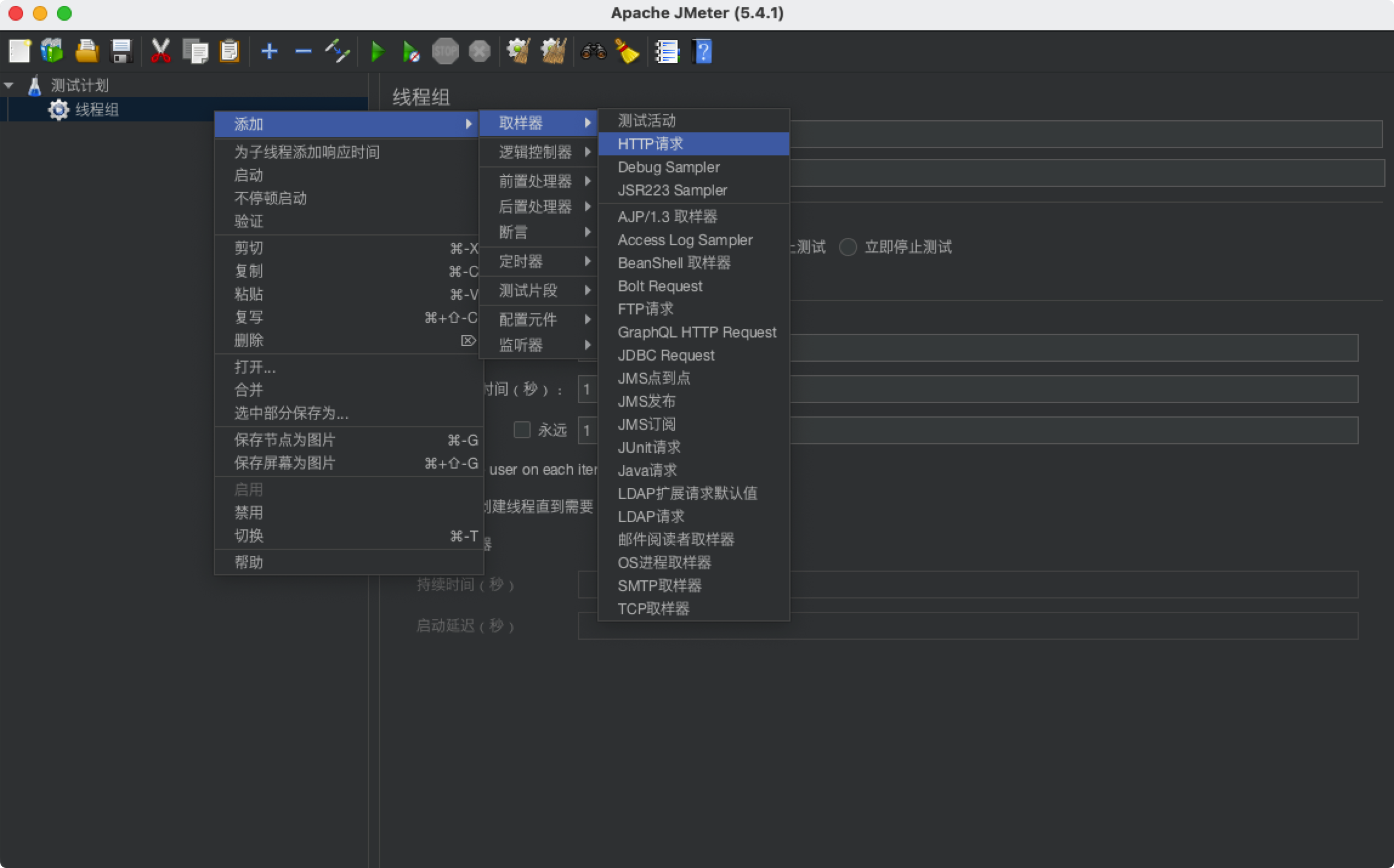
Task: Click 复制 in context menu
Action: coord(348,271)
